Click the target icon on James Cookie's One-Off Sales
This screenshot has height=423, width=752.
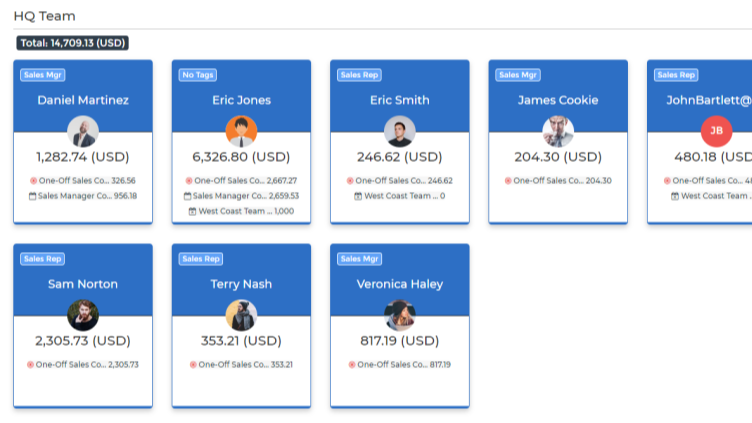tap(508, 181)
